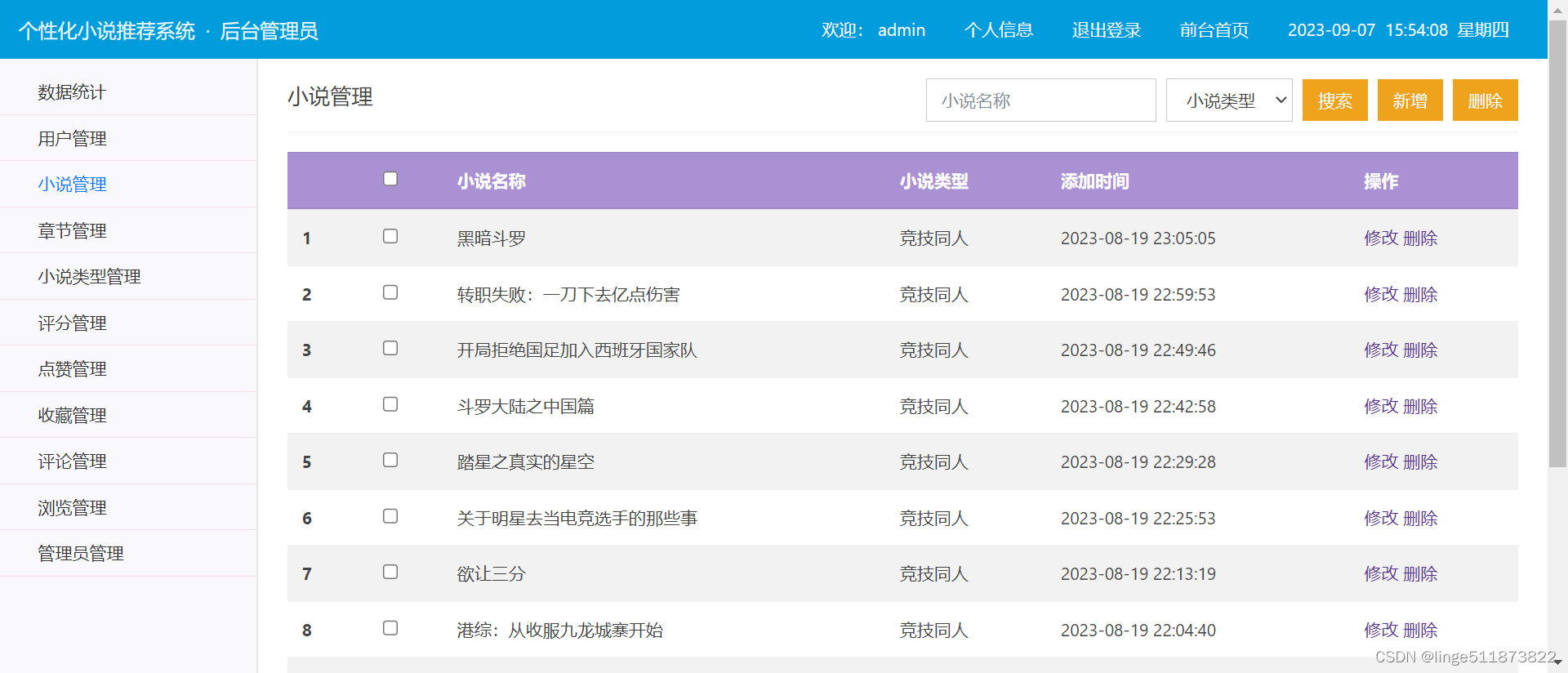Image resolution: width=1568 pixels, height=673 pixels.
Task: Open 个人信息 in the top bar
Action: (999, 30)
